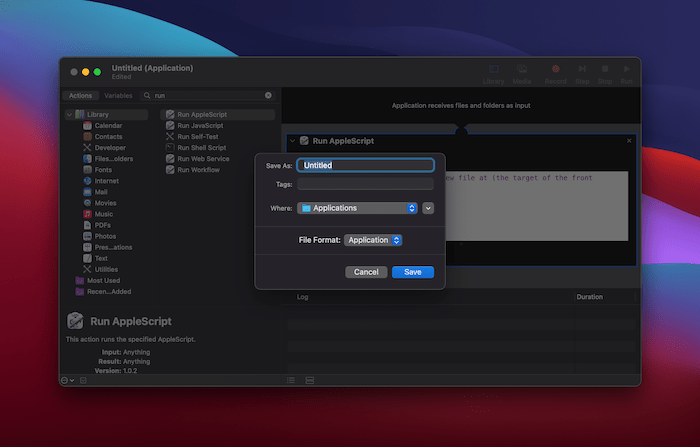Open the Where location dropdown
This screenshot has height=447, width=700.
click(357, 208)
